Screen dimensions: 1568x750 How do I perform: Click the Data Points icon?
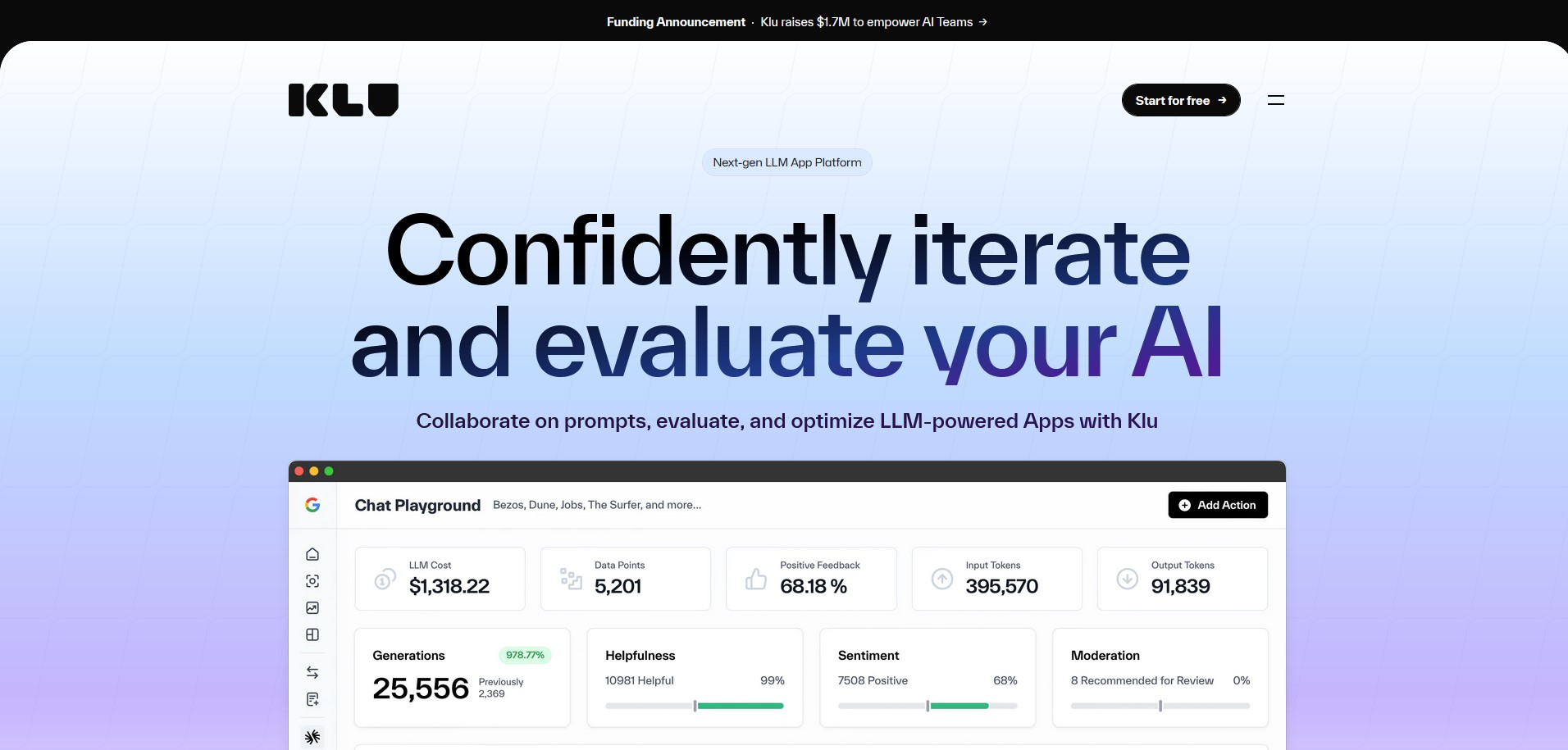click(571, 579)
